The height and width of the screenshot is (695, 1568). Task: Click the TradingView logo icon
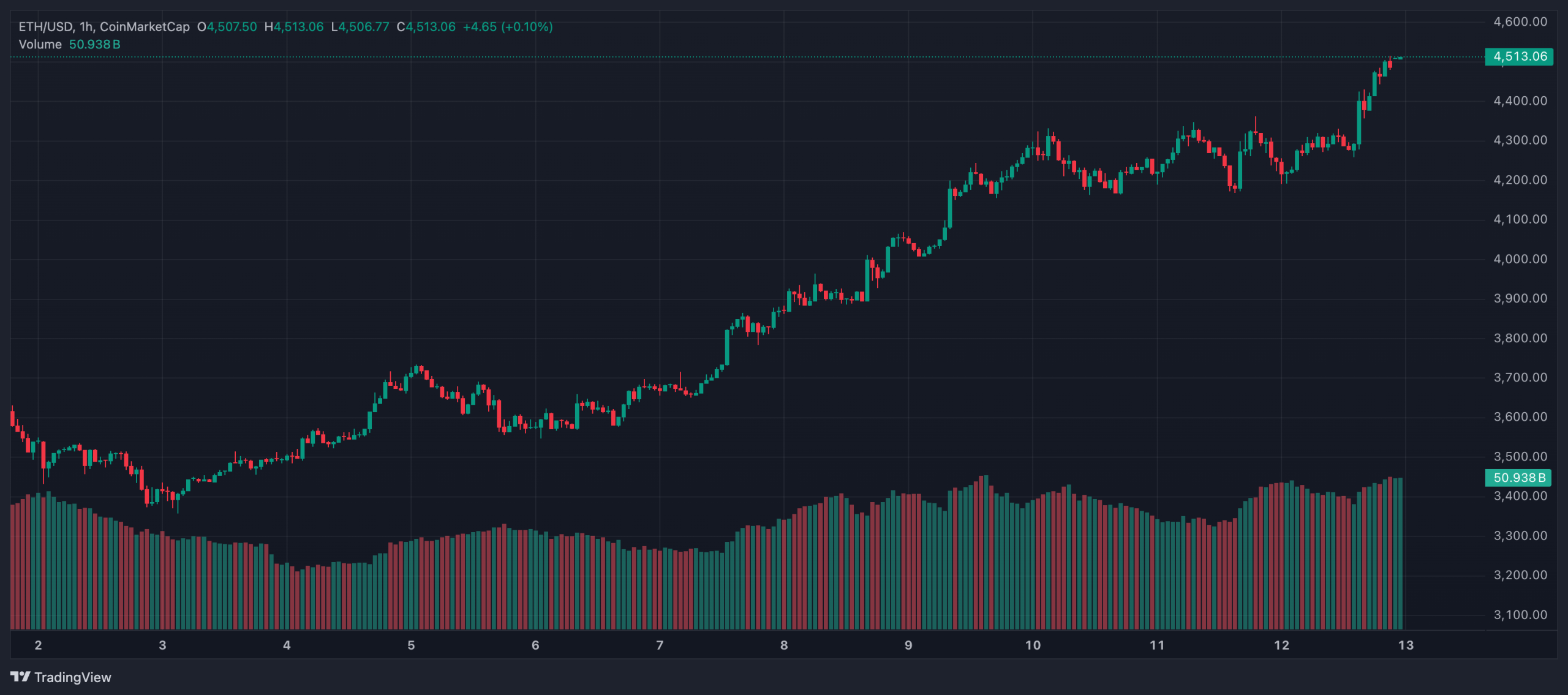pos(20,677)
